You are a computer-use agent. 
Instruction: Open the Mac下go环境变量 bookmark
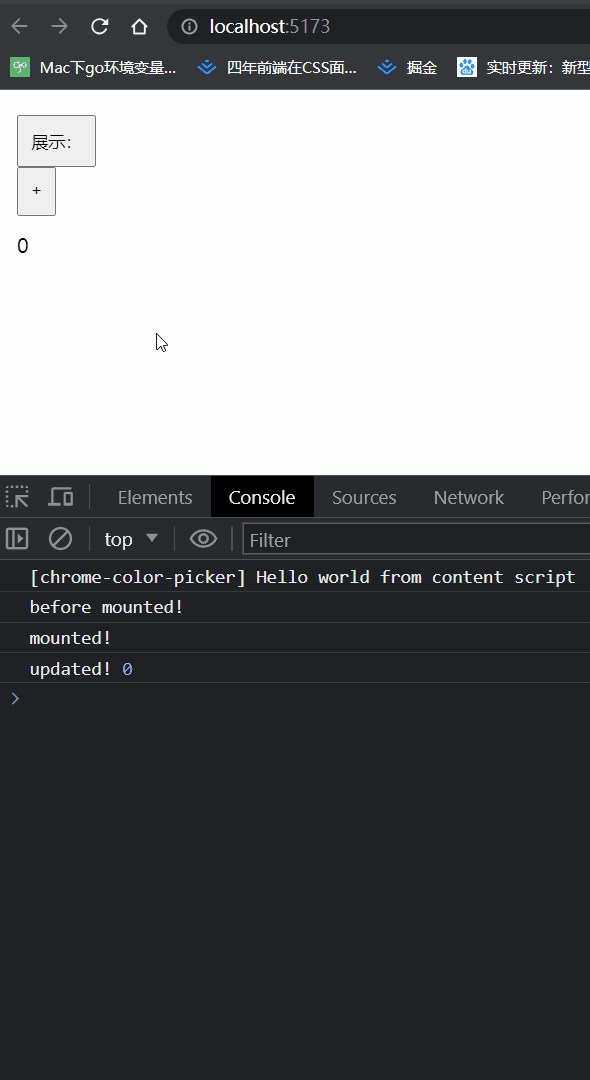94,68
